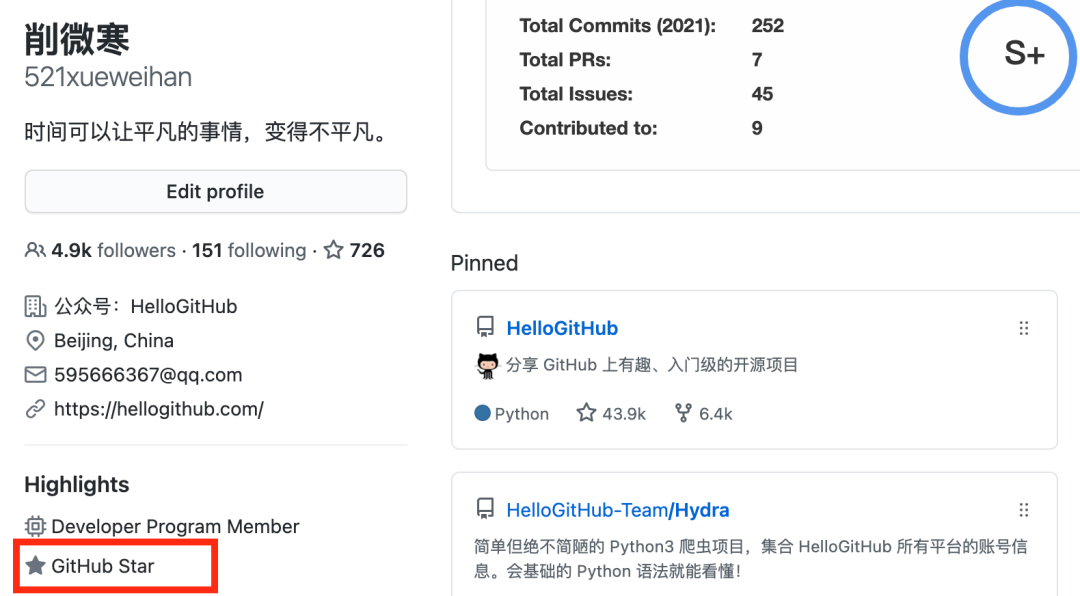Click the link chain icon
Image resolution: width=1080 pixels, height=596 pixels.
pos(35,409)
